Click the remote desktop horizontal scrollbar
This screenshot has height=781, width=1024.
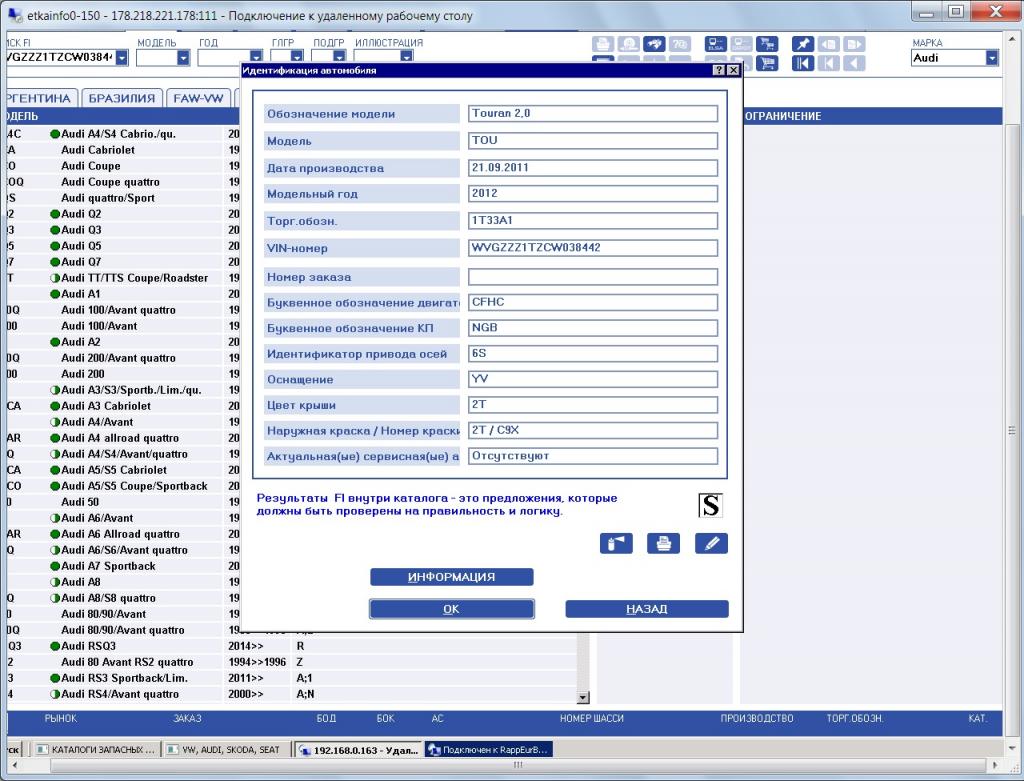click(518, 765)
